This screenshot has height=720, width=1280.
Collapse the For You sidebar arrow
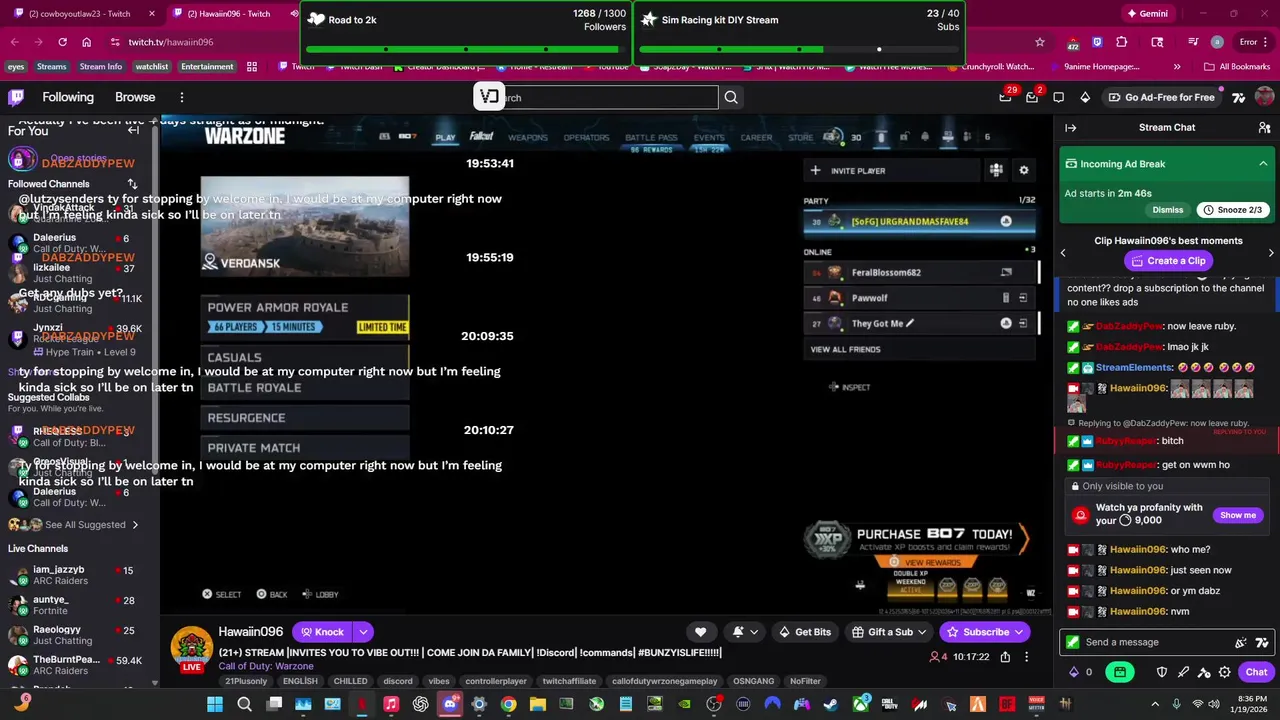point(133,130)
